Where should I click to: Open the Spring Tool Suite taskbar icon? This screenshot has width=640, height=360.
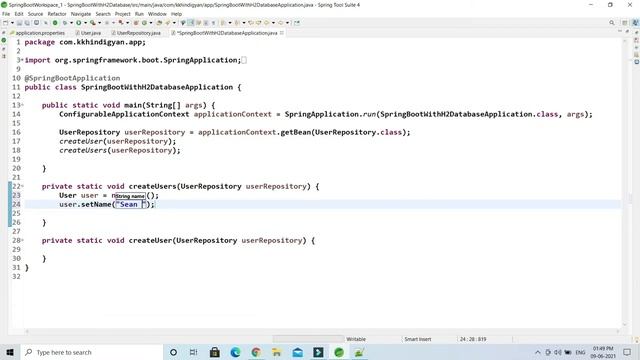tap(339, 352)
